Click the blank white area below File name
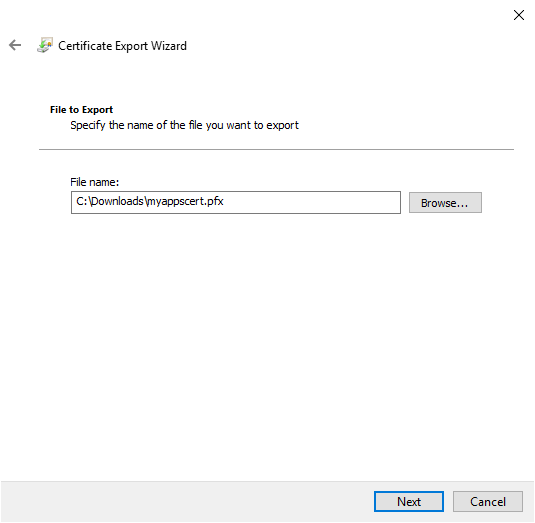The width and height of the screenshot is (535, 523). coord(266,341)
